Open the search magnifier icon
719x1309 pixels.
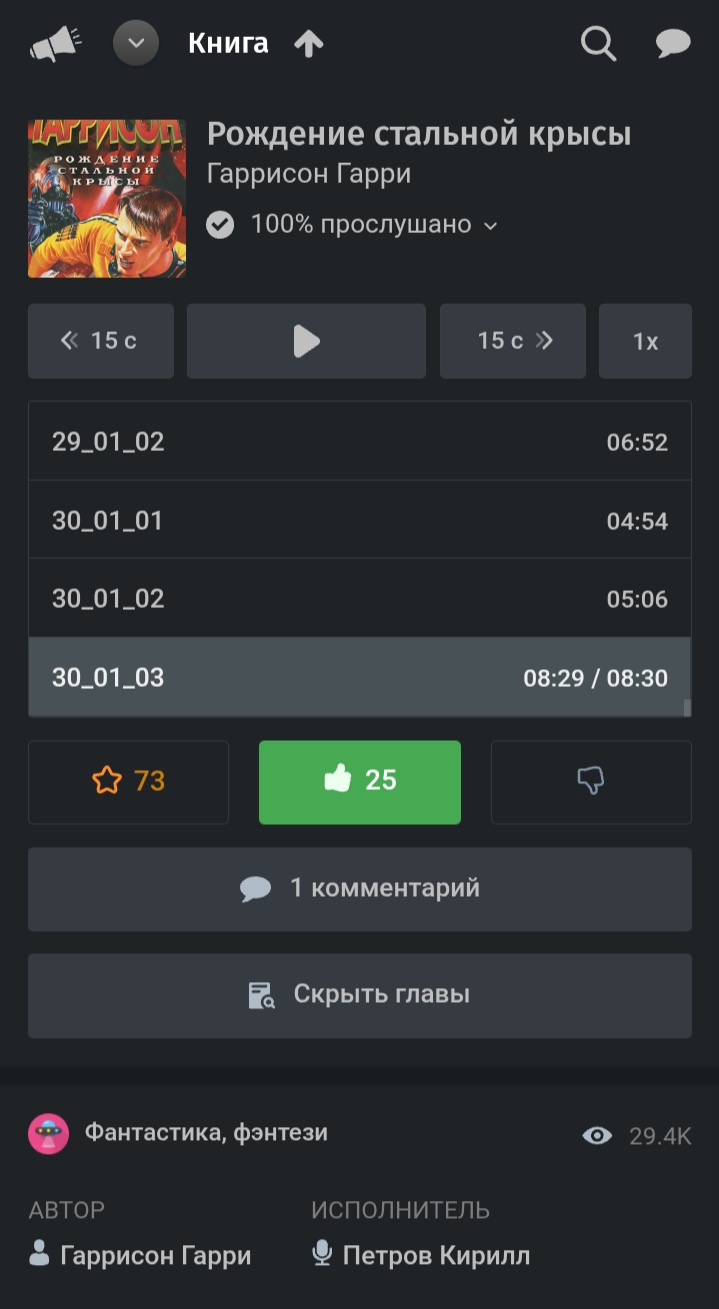[x=598, y=44]
